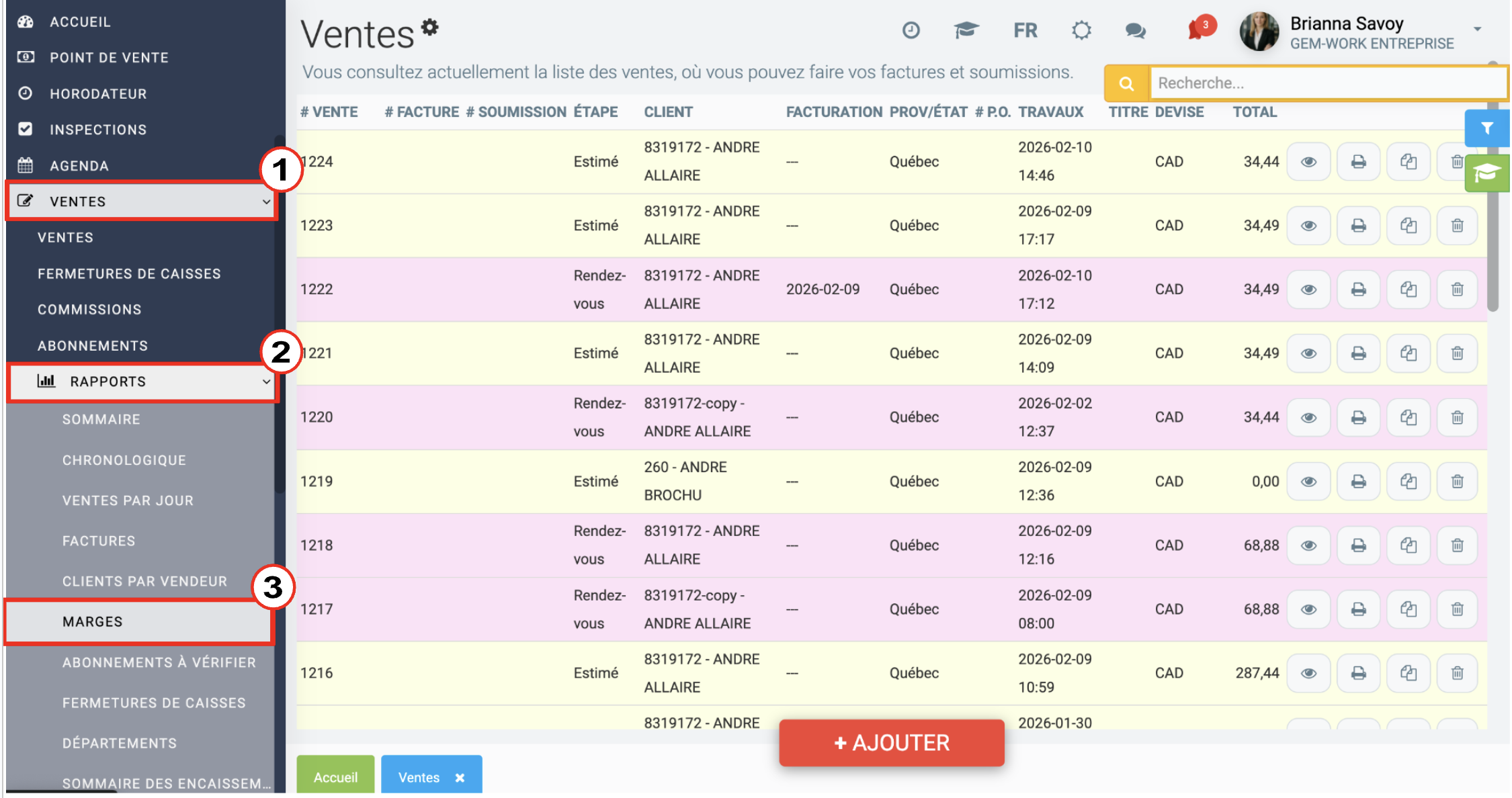View sale 1216 with eye icon
This screenshot has height=798, width=1512.
[x=1308, y=673]
